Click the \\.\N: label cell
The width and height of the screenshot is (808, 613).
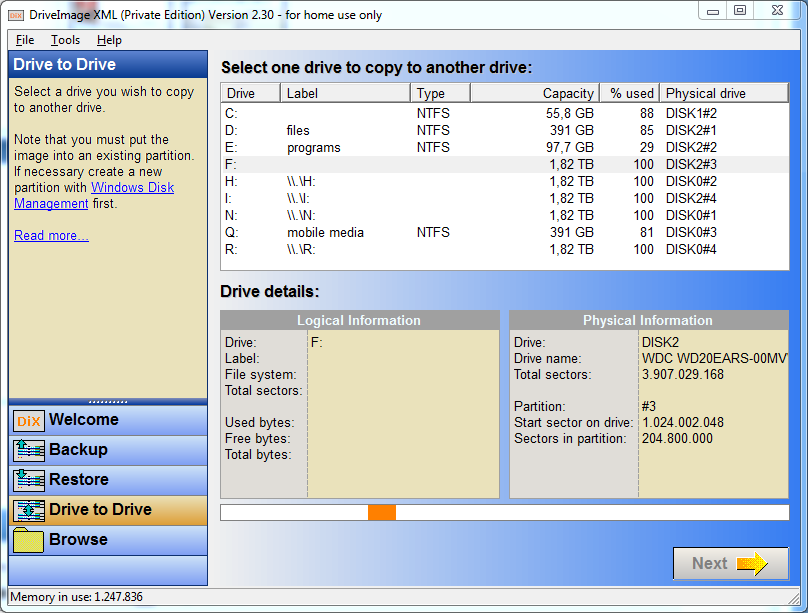[301, 215]
